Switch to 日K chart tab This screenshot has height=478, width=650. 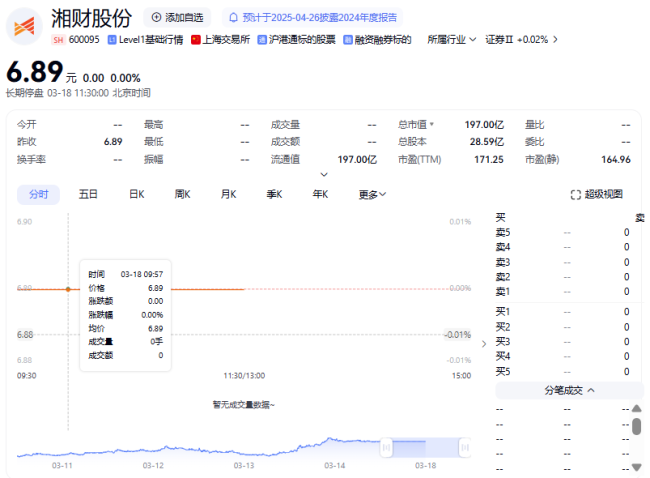tap(136, 194)
